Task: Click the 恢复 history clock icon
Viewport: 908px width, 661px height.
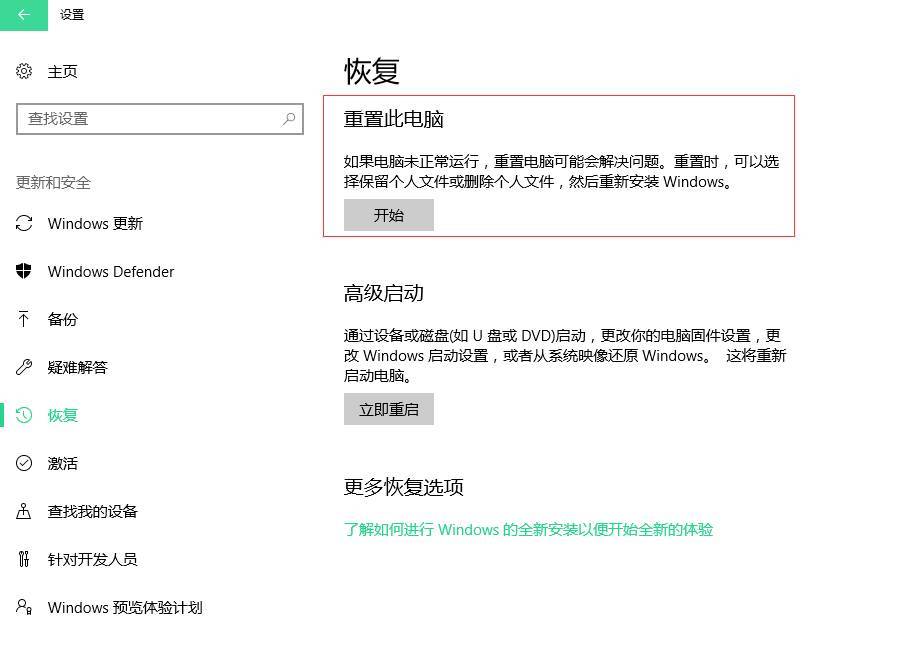Action: point(24,415)
